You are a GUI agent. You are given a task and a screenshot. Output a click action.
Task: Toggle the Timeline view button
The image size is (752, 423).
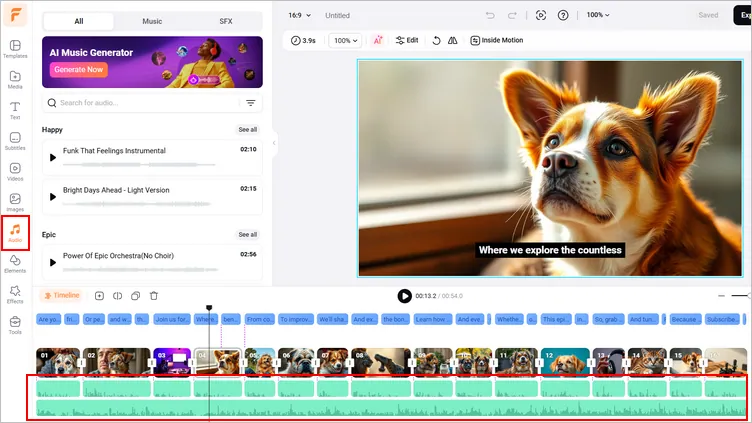pos(60,296)
